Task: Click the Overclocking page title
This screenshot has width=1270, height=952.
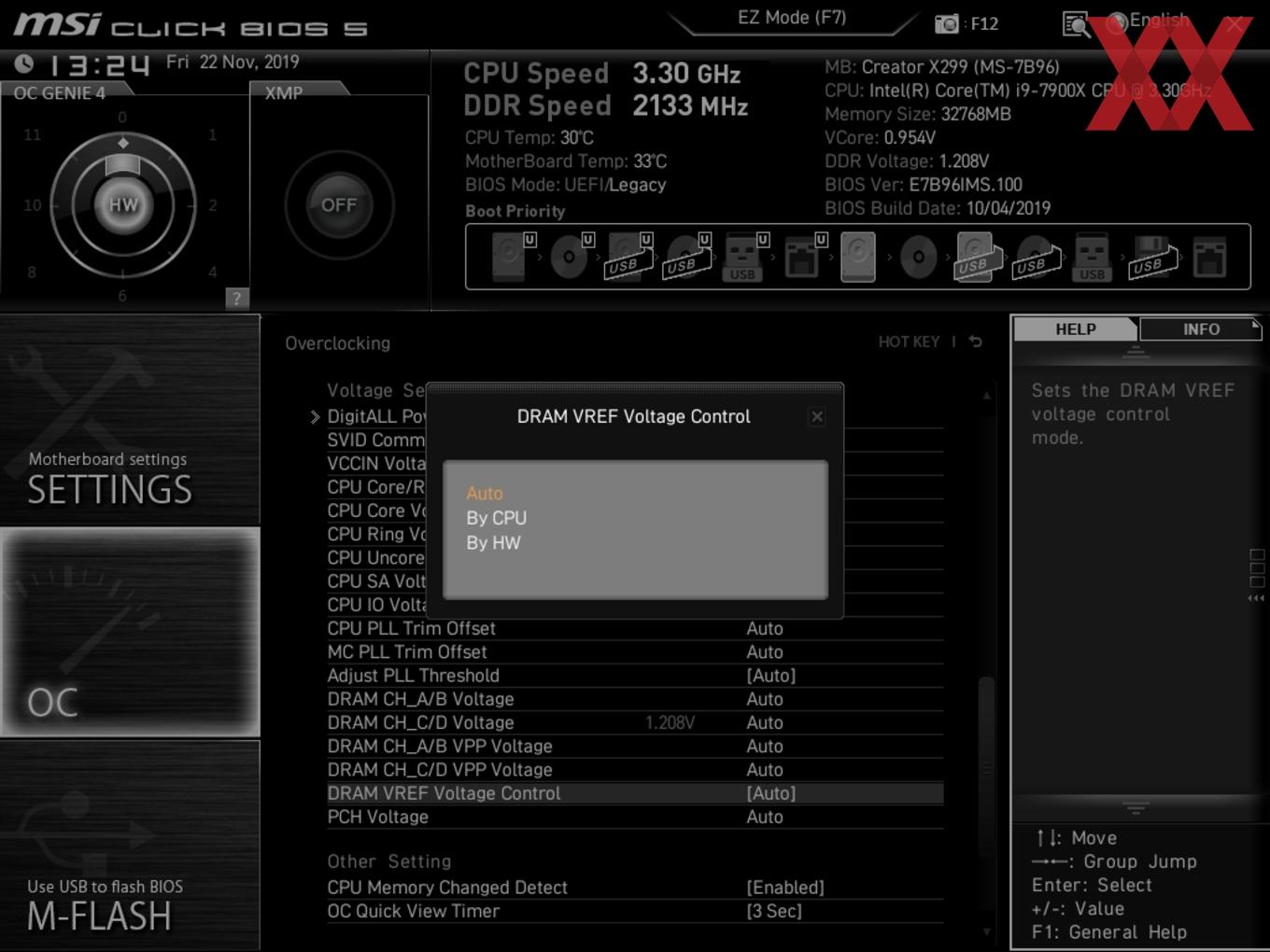Action: 338,343
